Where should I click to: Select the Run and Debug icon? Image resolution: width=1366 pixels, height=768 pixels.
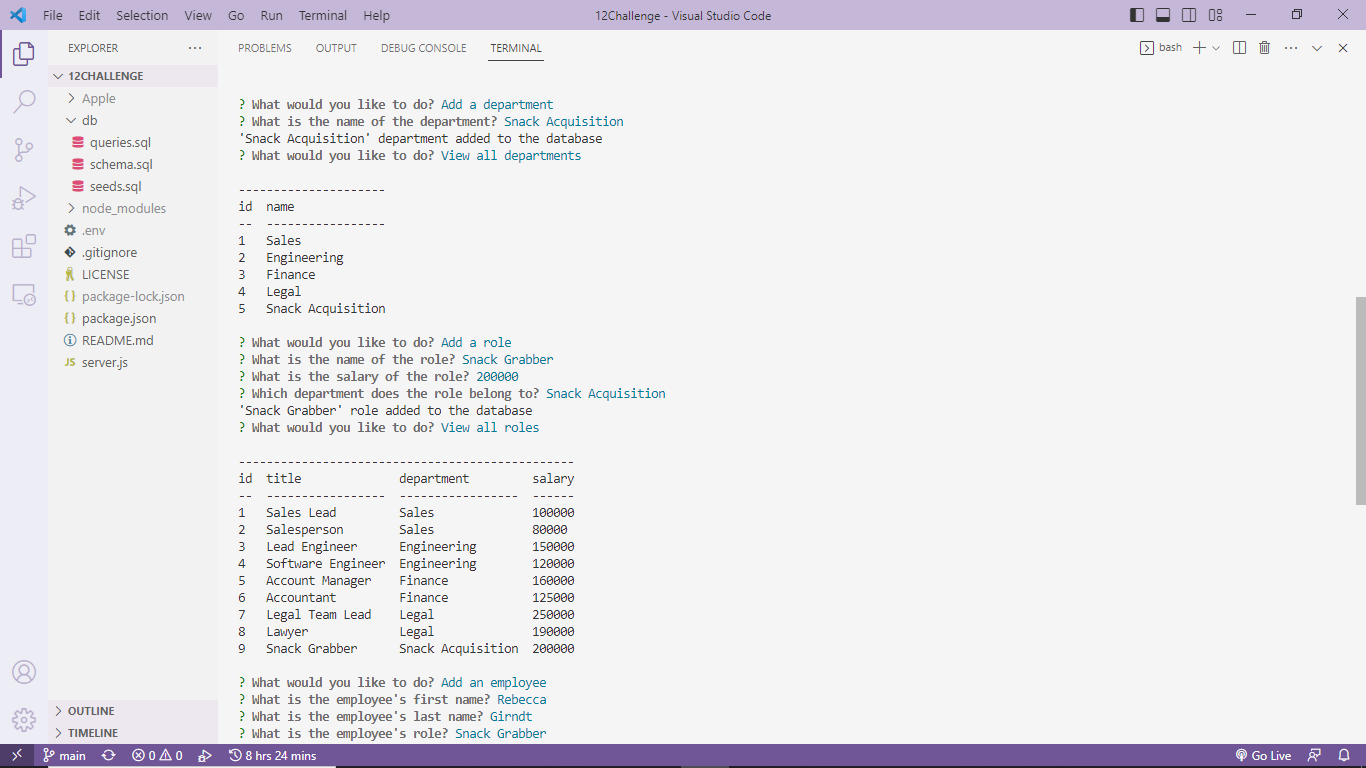coord(24,198)
